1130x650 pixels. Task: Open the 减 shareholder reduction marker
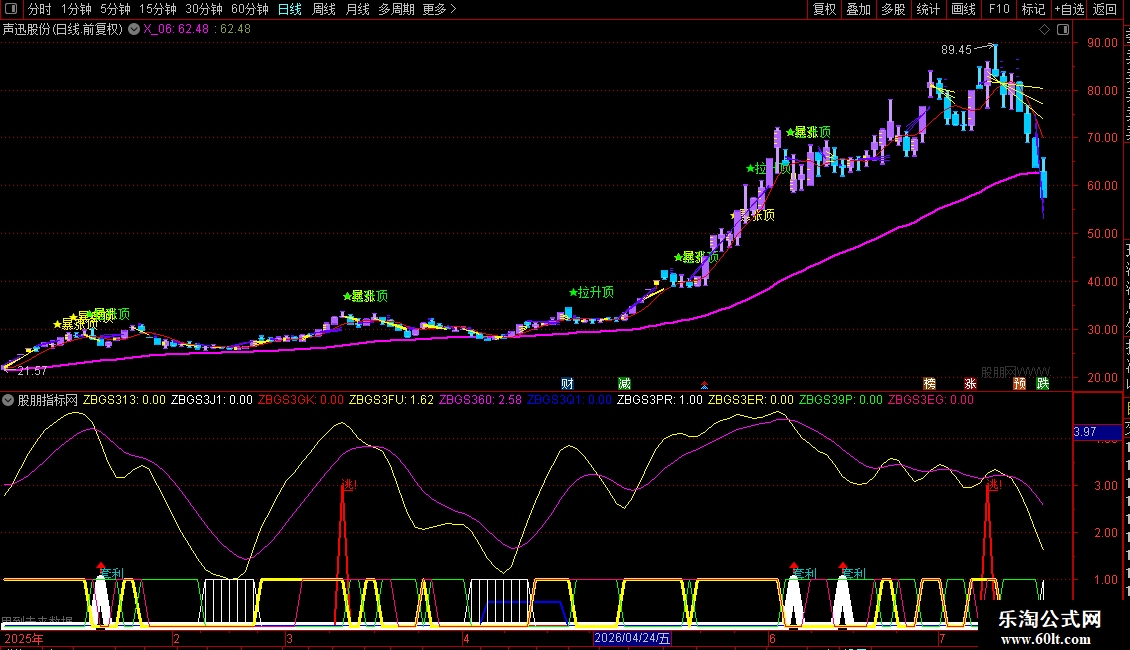click(624, 383)
